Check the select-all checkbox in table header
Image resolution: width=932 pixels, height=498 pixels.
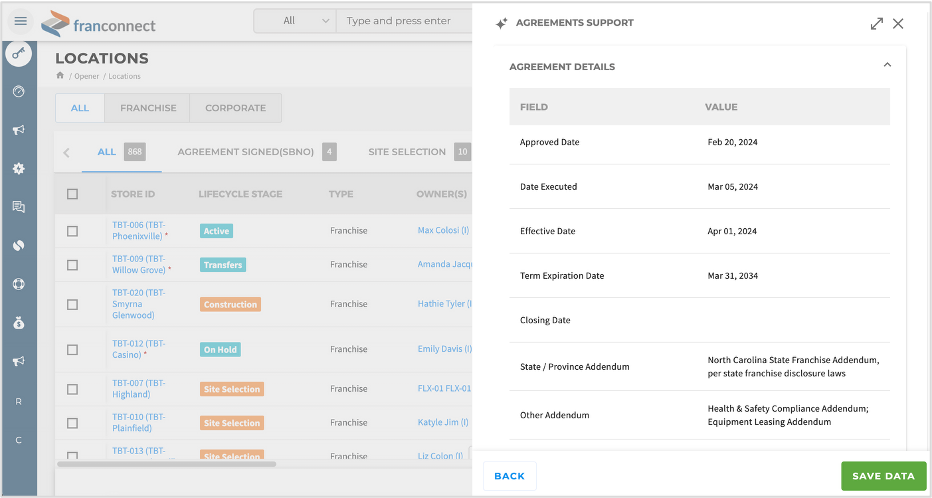point(72,194)
